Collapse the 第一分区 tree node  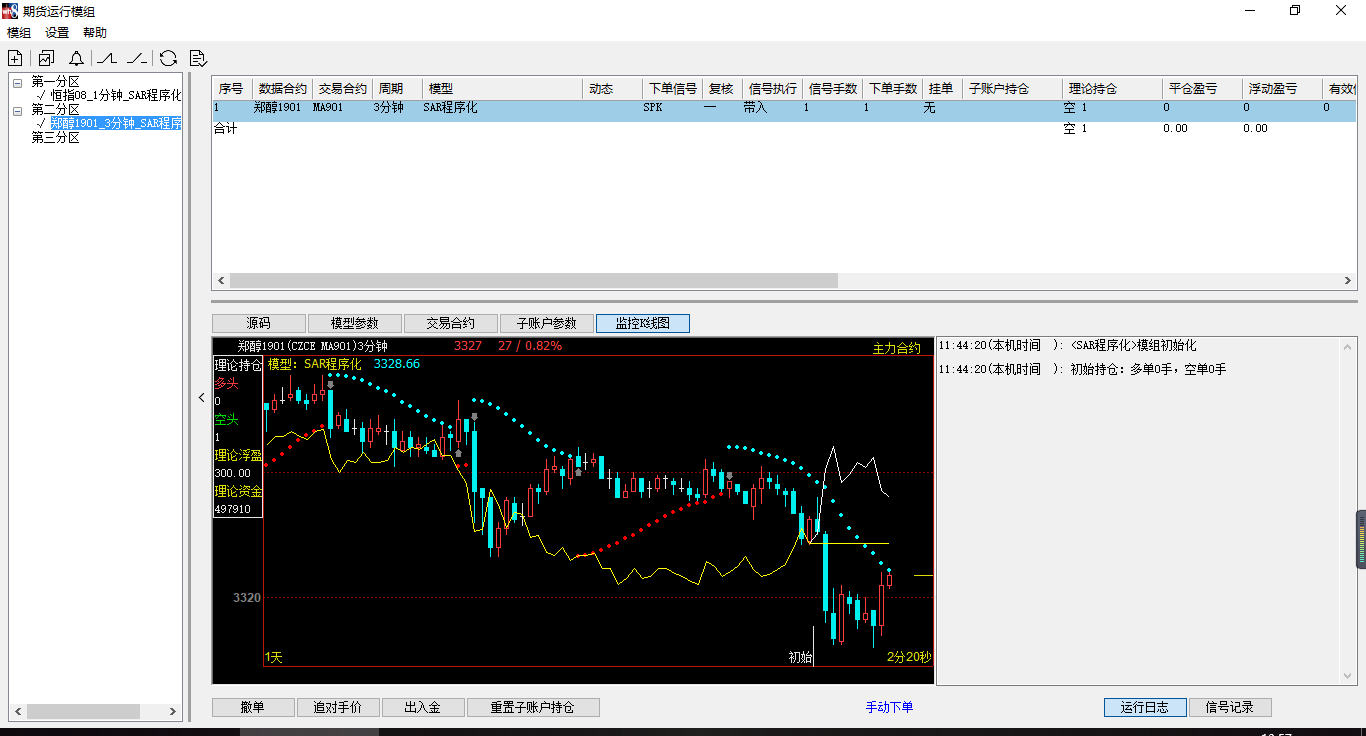coord(18,82)
